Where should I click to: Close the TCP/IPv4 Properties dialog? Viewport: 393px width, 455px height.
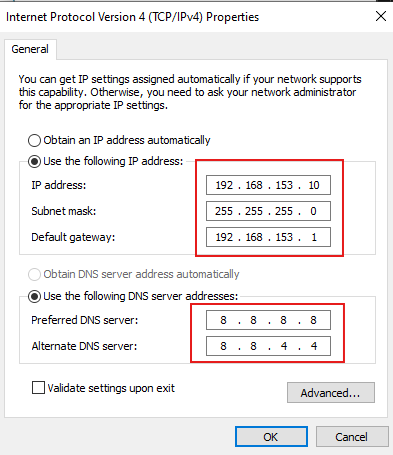point(381,16)
